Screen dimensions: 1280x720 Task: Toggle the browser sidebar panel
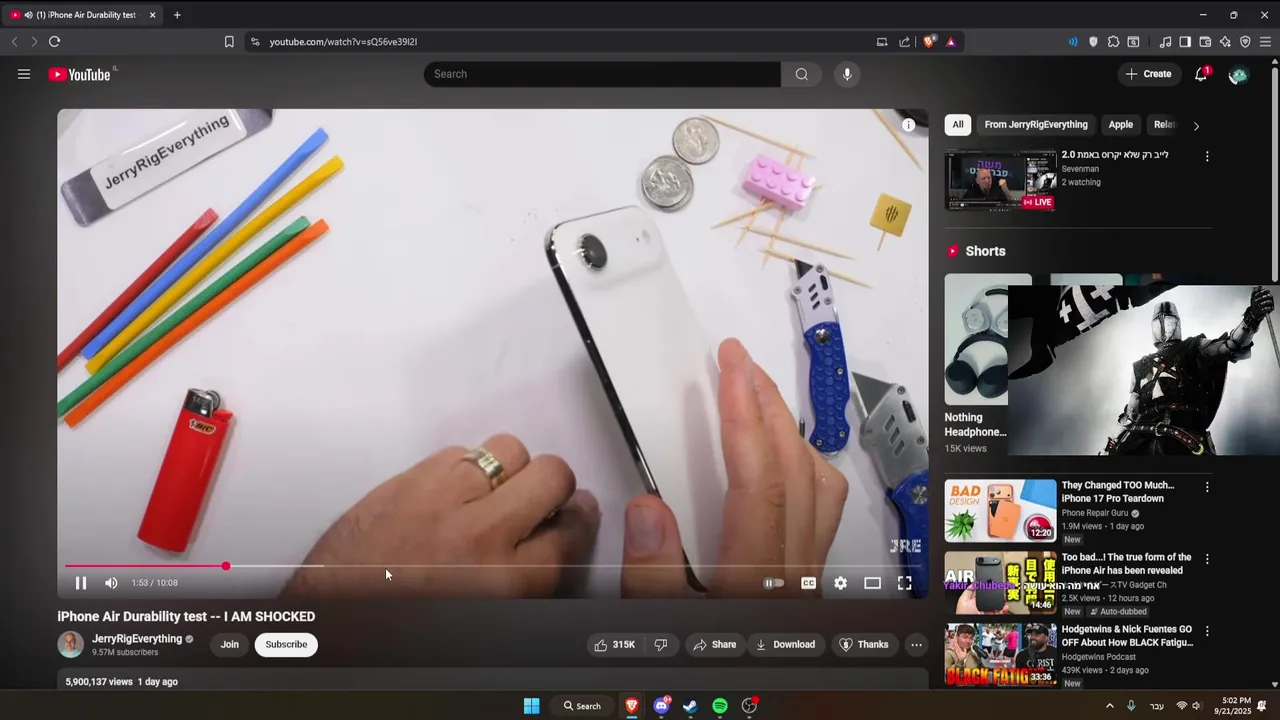[1185, 42]
